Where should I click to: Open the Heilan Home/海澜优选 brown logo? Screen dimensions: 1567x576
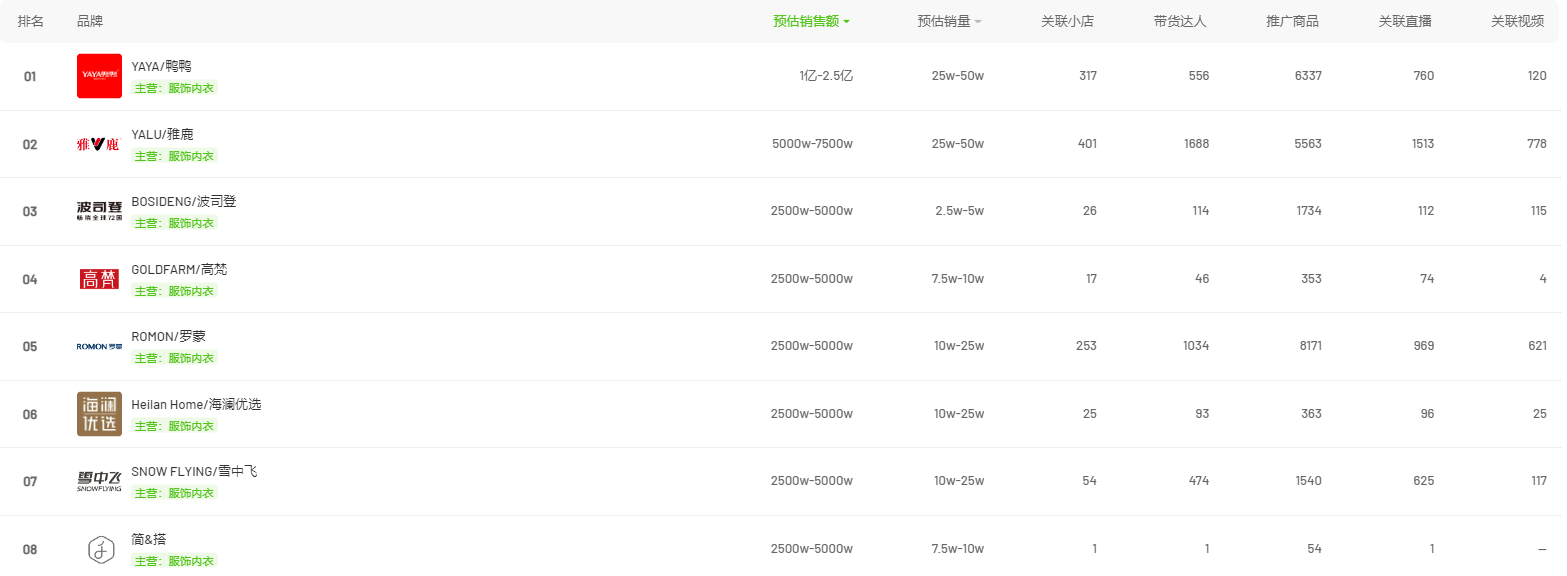[x=99, y=414]
